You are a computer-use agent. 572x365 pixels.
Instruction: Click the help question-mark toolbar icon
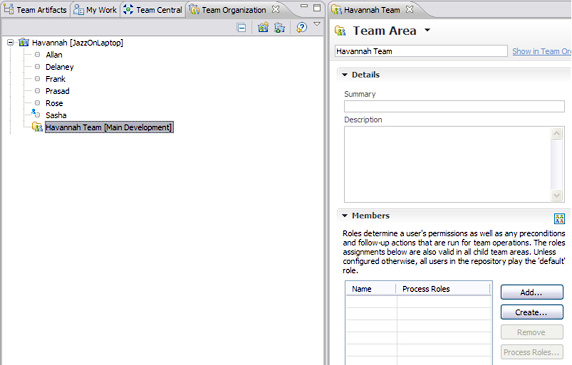click(301, 27)
